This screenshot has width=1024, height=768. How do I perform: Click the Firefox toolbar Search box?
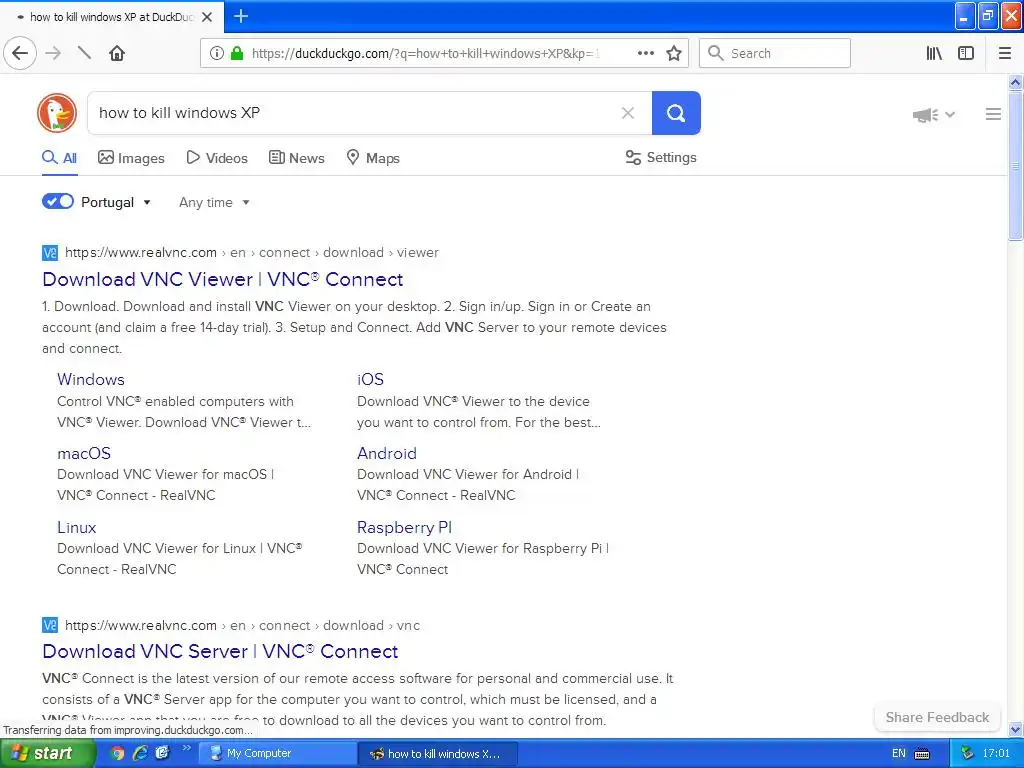point(775,53)
